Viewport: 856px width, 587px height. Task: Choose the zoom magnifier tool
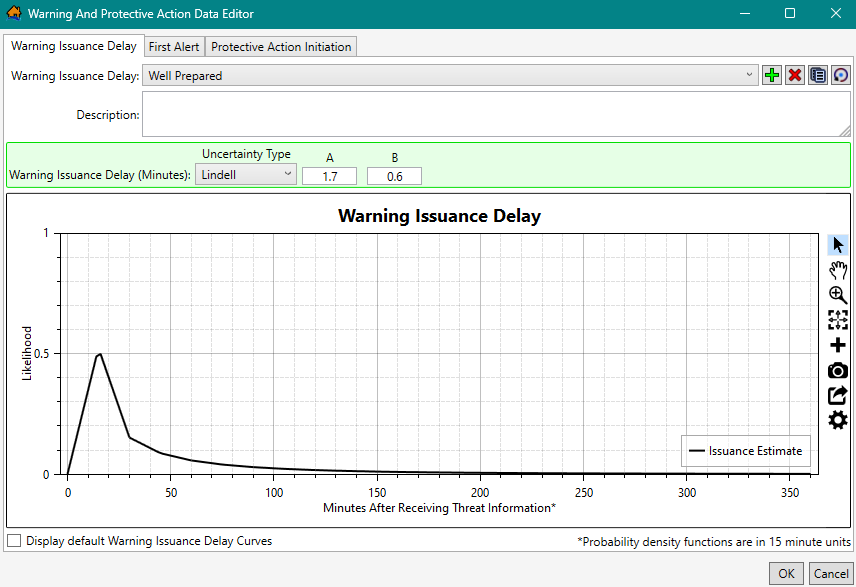pyautogui.click(x=837, y=295)
